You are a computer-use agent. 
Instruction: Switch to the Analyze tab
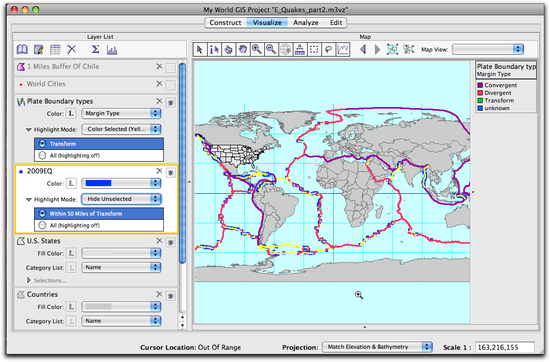pyautogui.click(x=306, y=22)
